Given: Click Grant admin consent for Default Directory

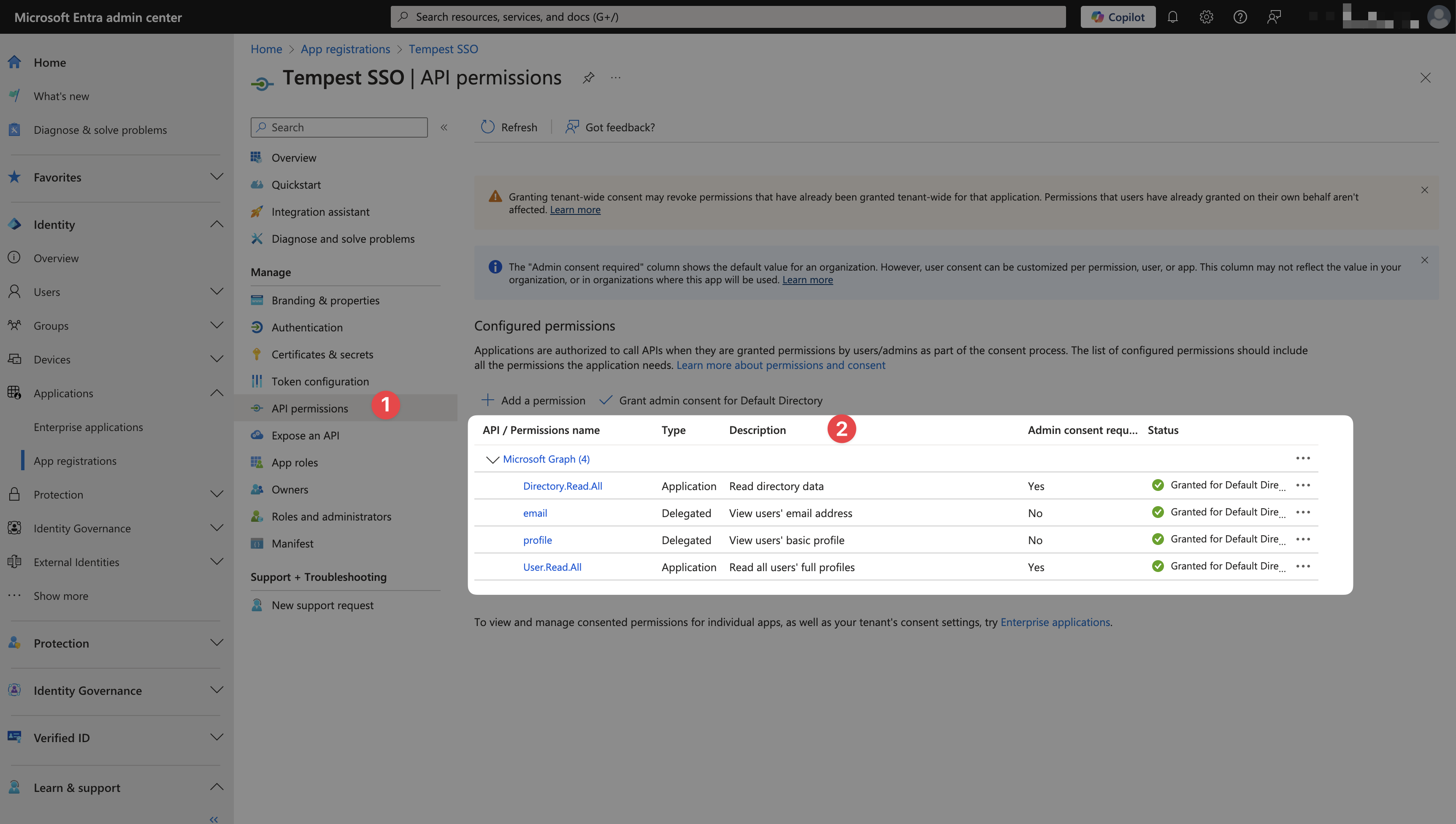Looking at the screenshot, I should click(x=711, y=401).
